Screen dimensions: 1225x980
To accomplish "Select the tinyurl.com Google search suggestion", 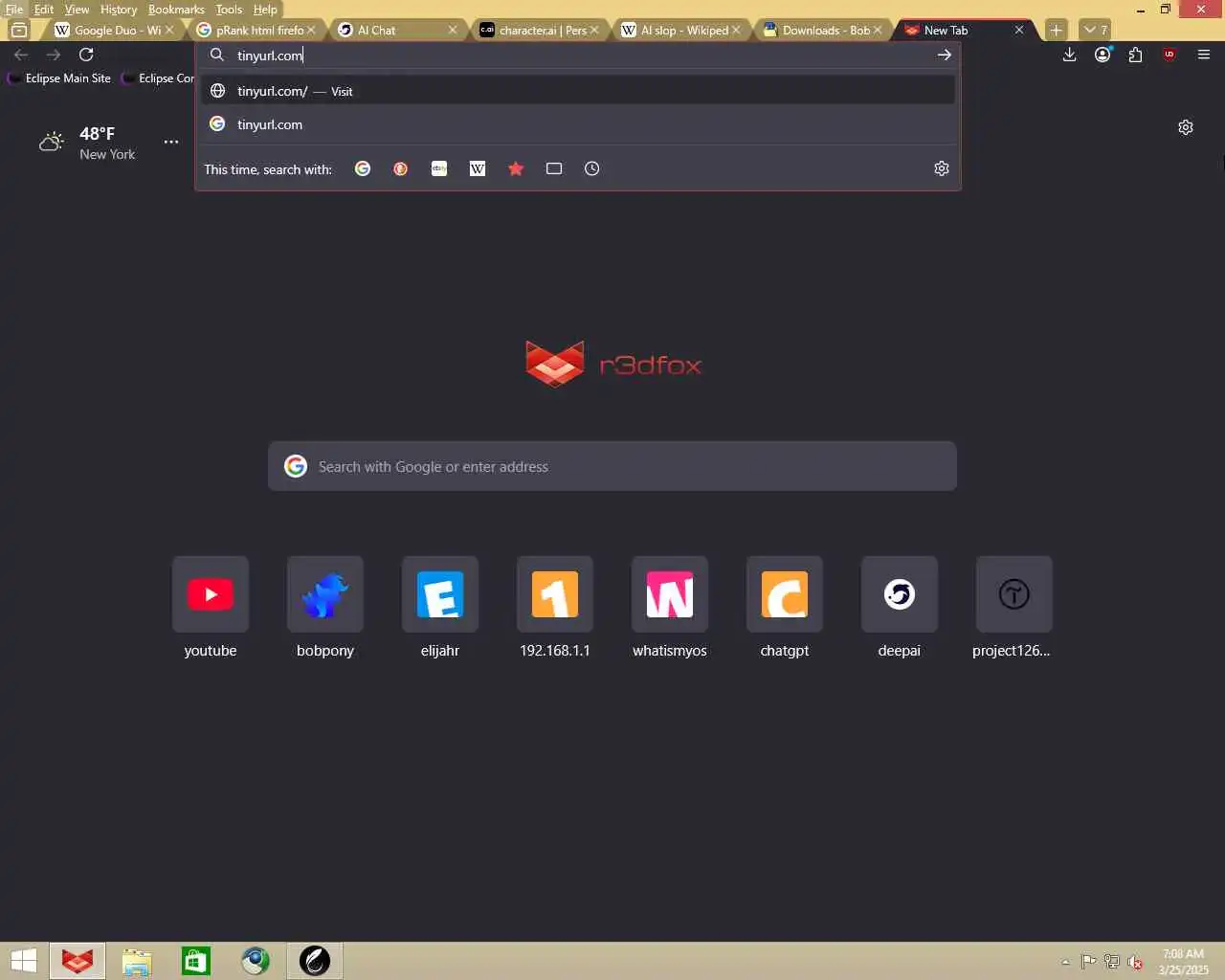I will coord(578,124).
